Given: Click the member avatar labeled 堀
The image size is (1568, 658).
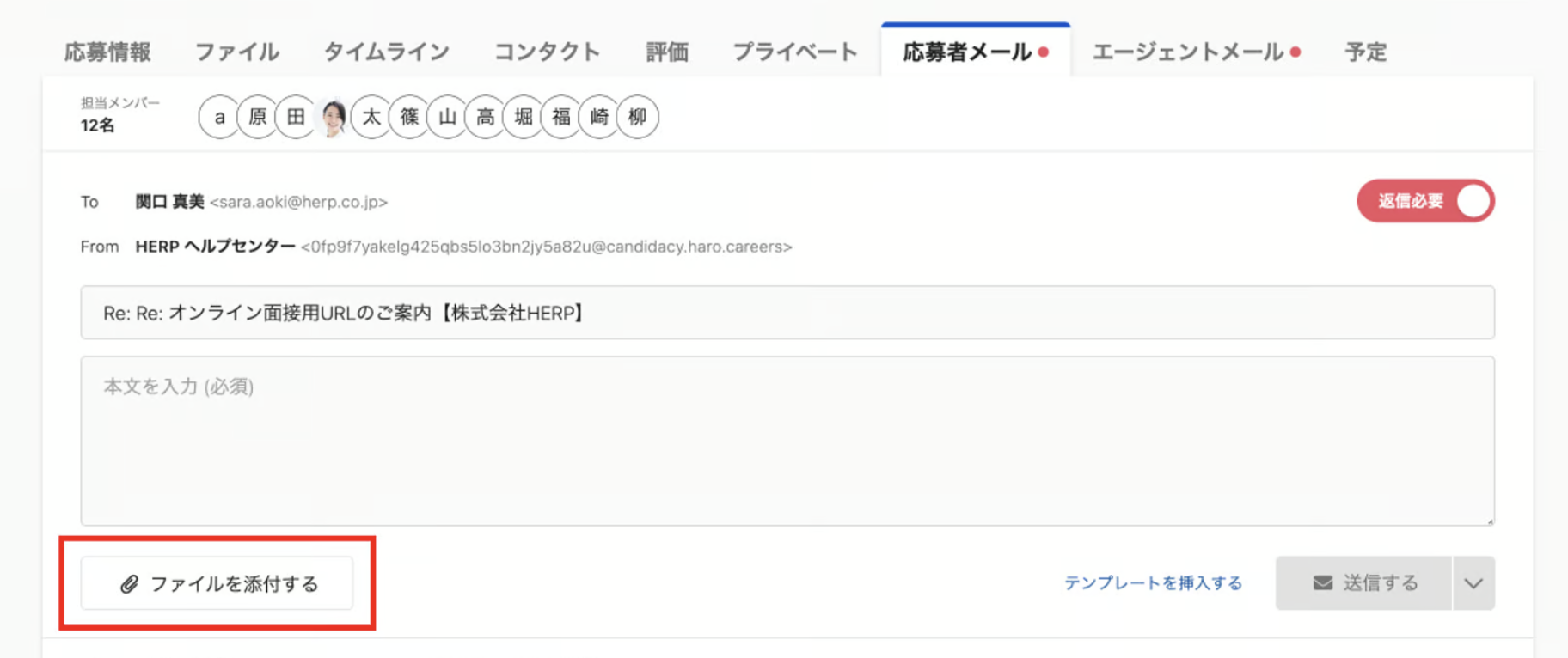Looking at the screenshot, I should tap(524, 117).
